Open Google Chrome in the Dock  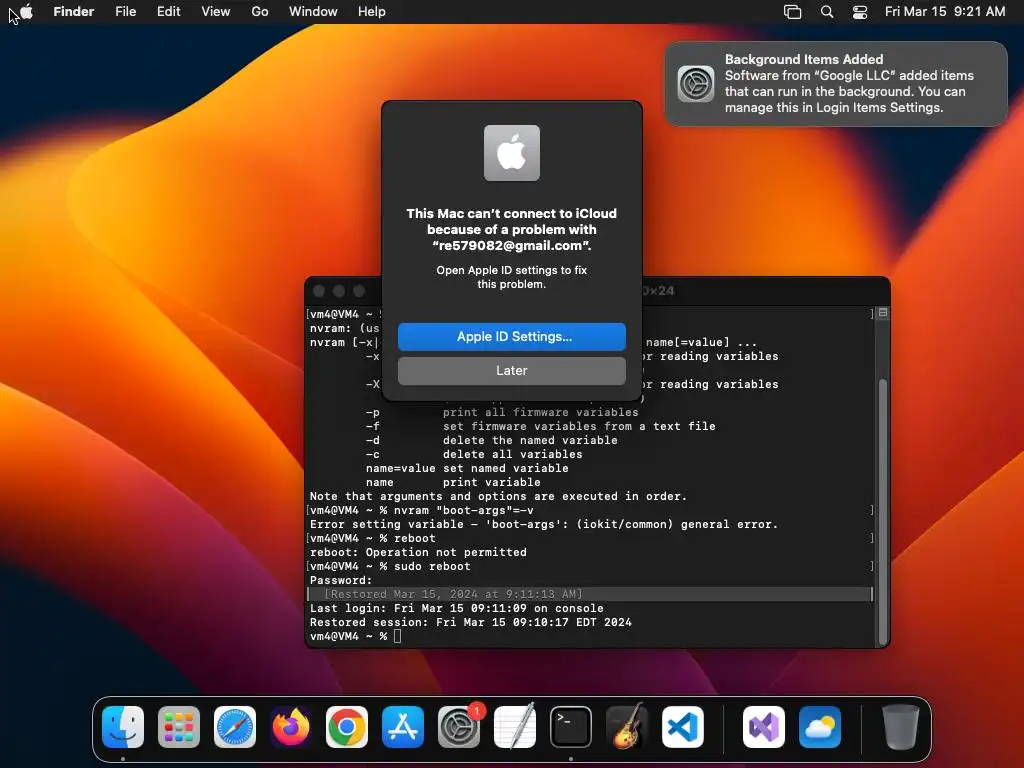[x=347, y=727]
